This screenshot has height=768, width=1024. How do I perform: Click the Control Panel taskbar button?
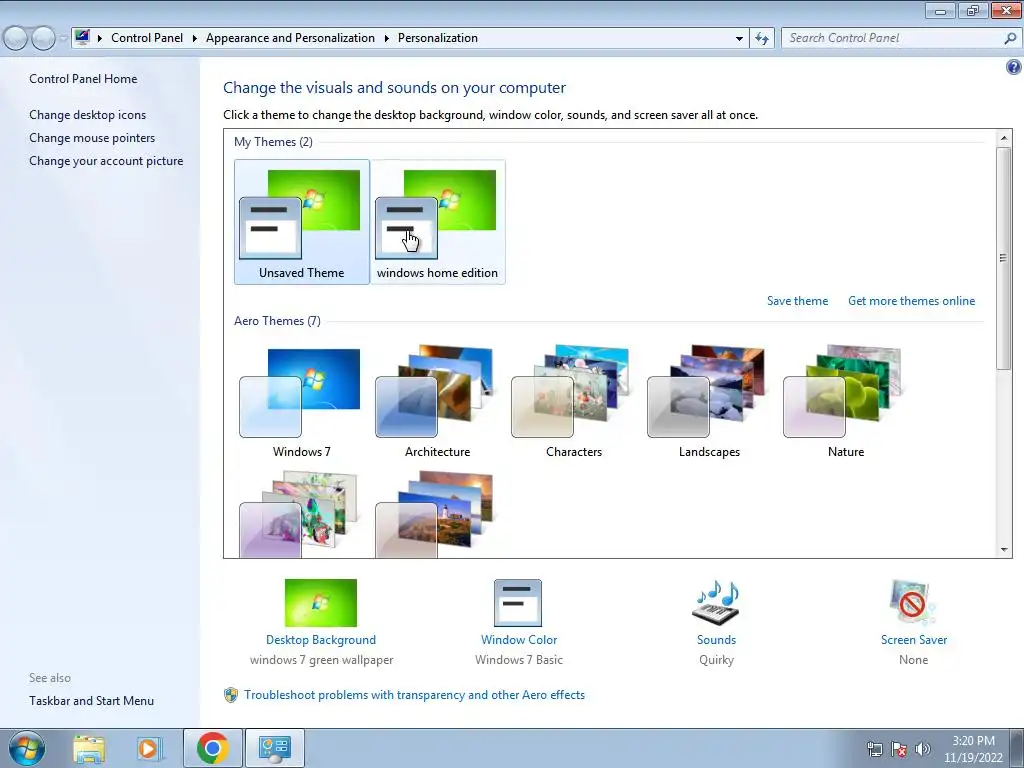point(274,748)
